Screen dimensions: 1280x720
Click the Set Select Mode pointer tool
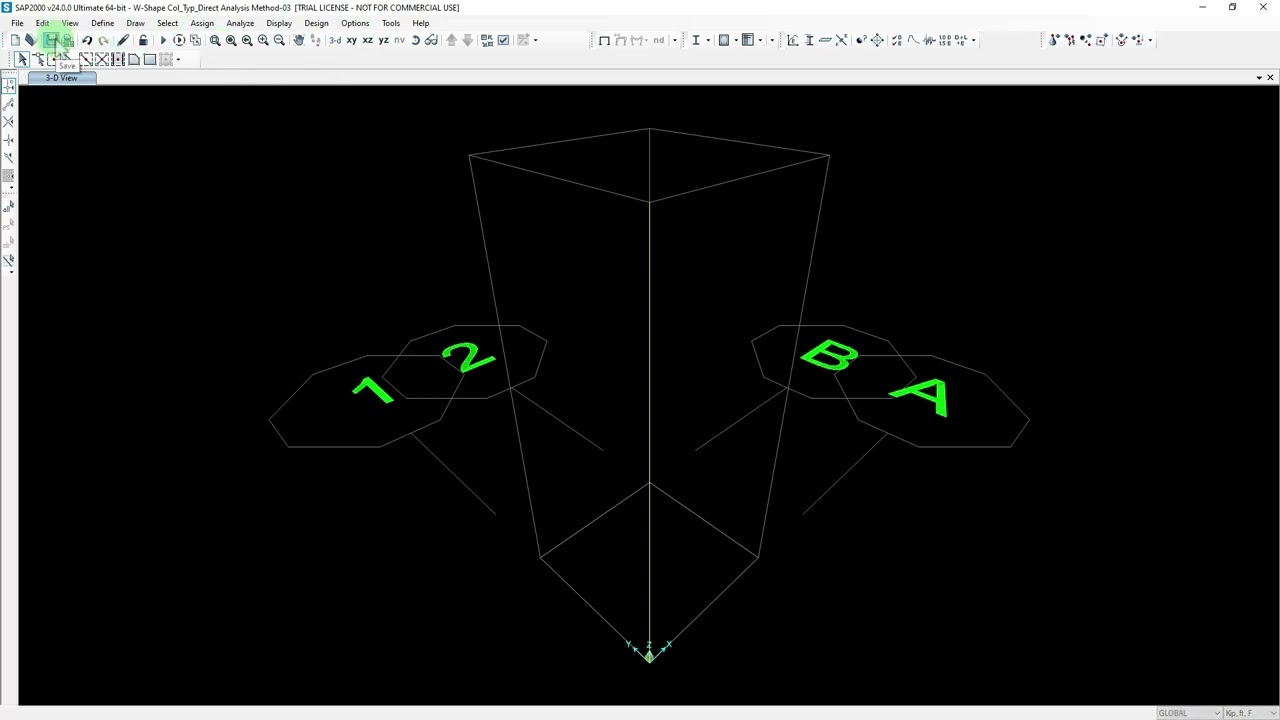coord(22,59)
